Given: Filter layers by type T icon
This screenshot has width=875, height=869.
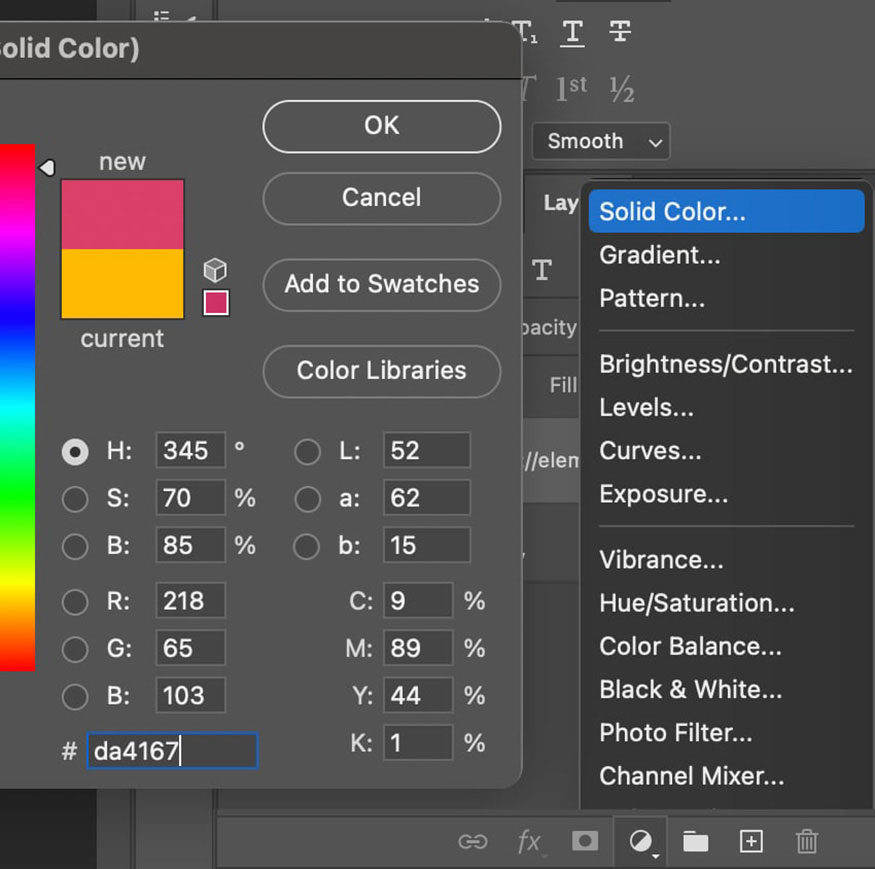Looking at the screenshot, I should click(x=542, y=270).
